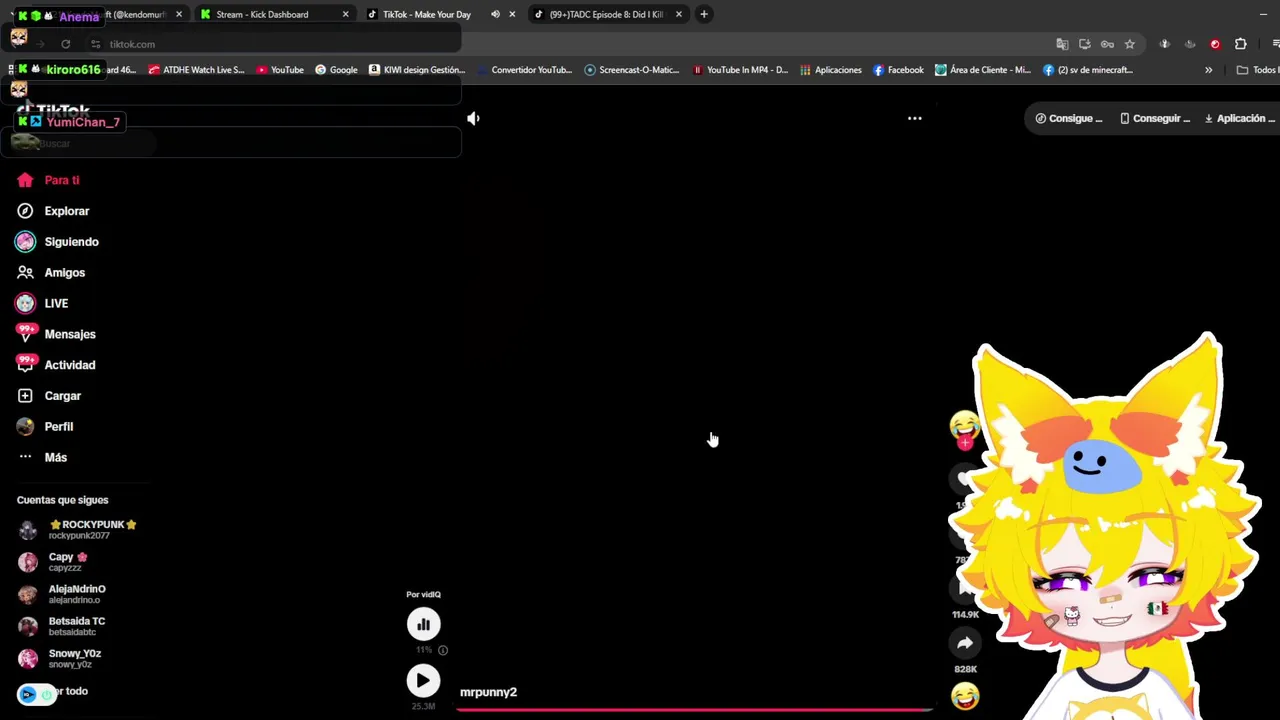Open a new browser tab
The height and width of the screenshot is (720, 1280).
pyautogui.click(x=704, y=14)
